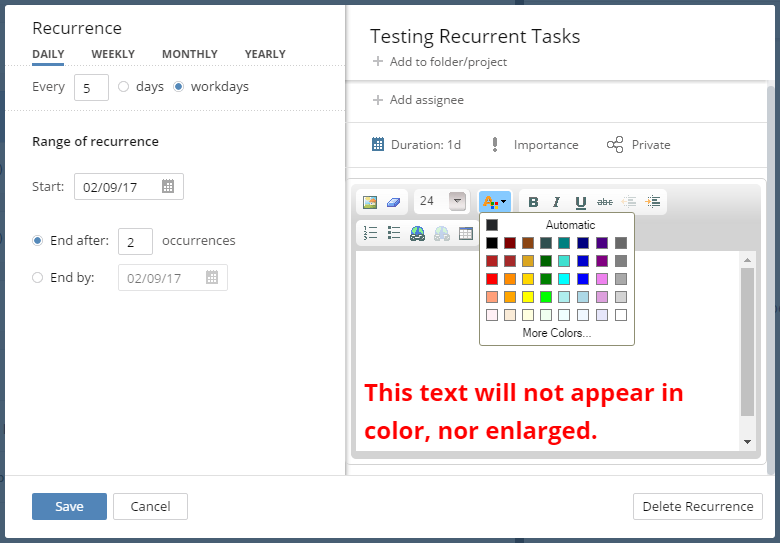Screen dimensions: 780x543
Task: Open the Start date calendar picker
Action: click(168, 187)
